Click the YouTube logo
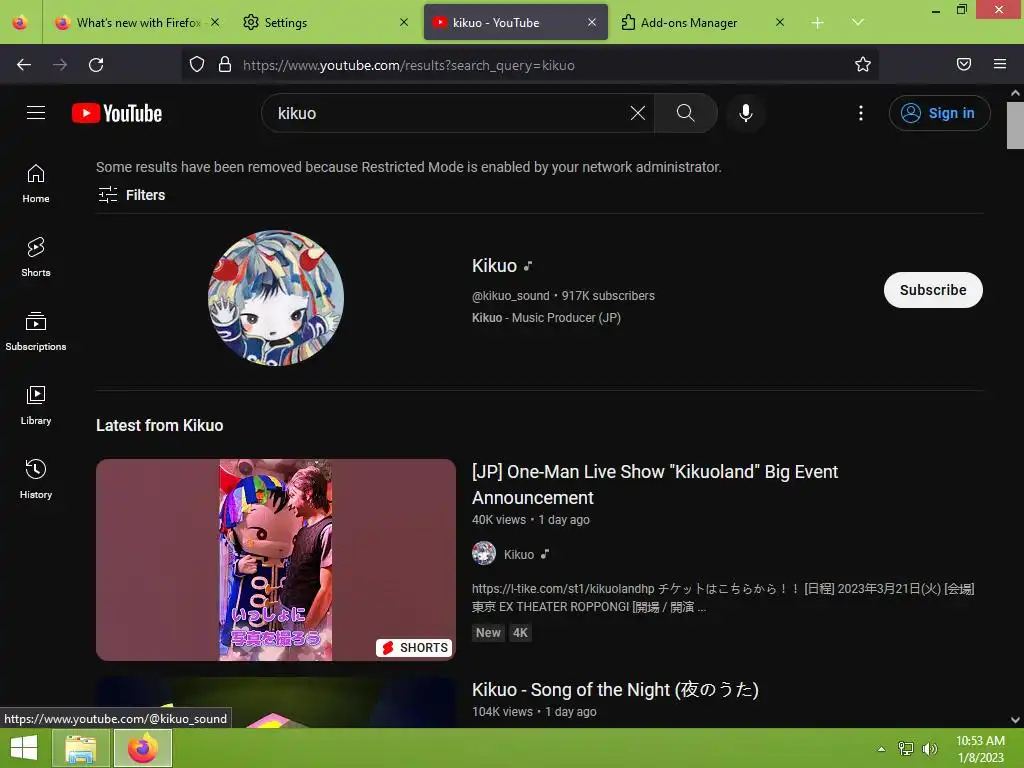 pos(117,113)
